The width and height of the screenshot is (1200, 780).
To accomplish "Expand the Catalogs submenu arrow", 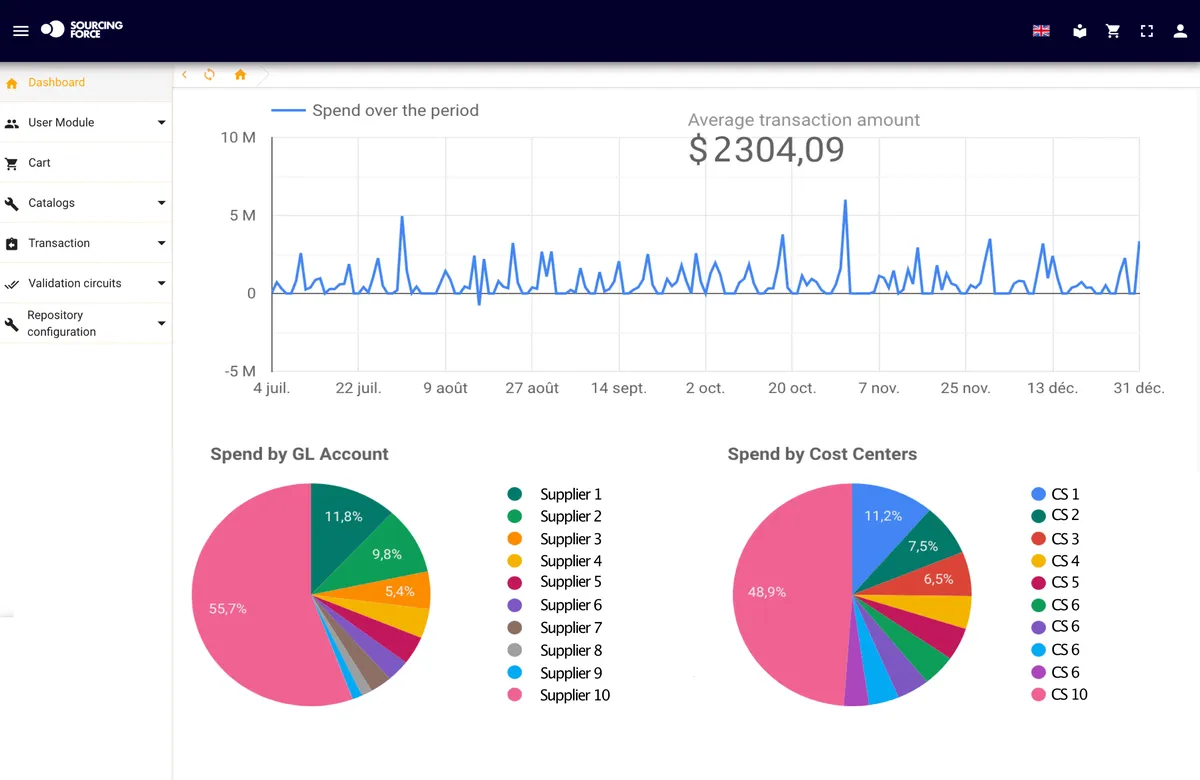I will pyautogui.click(x=162, y=203).
